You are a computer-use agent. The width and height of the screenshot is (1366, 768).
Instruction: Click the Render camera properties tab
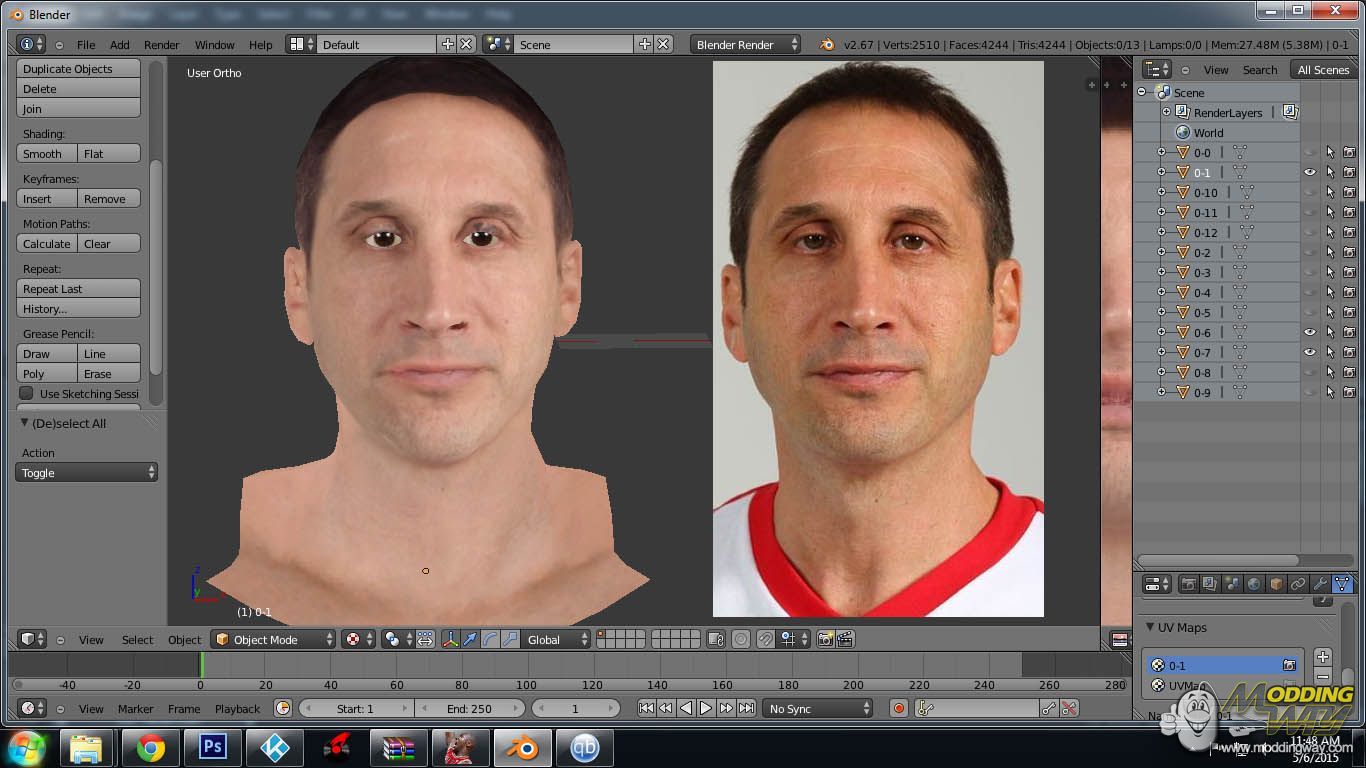click(x=1188, y=584)
